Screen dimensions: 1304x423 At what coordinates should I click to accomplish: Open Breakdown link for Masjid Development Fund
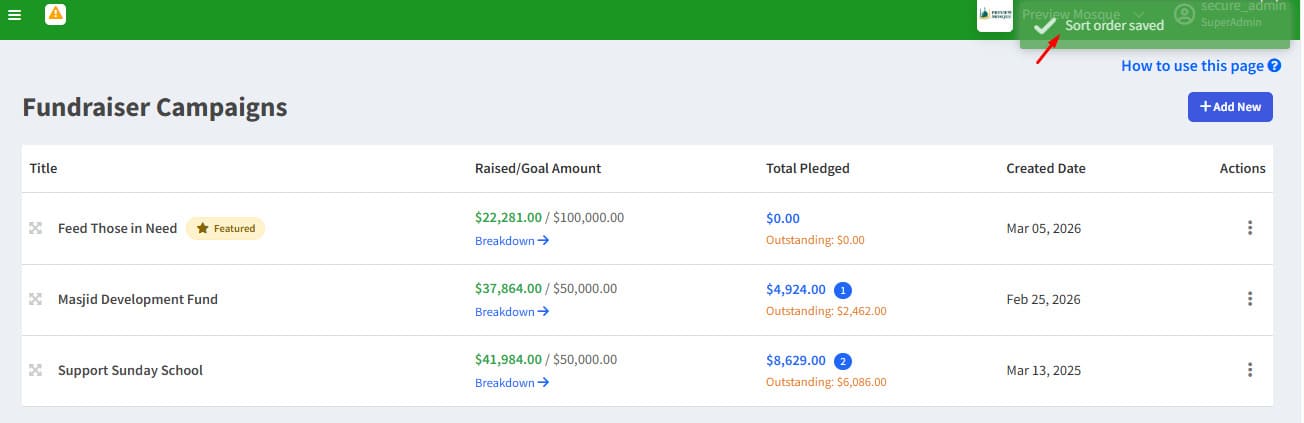512,311
